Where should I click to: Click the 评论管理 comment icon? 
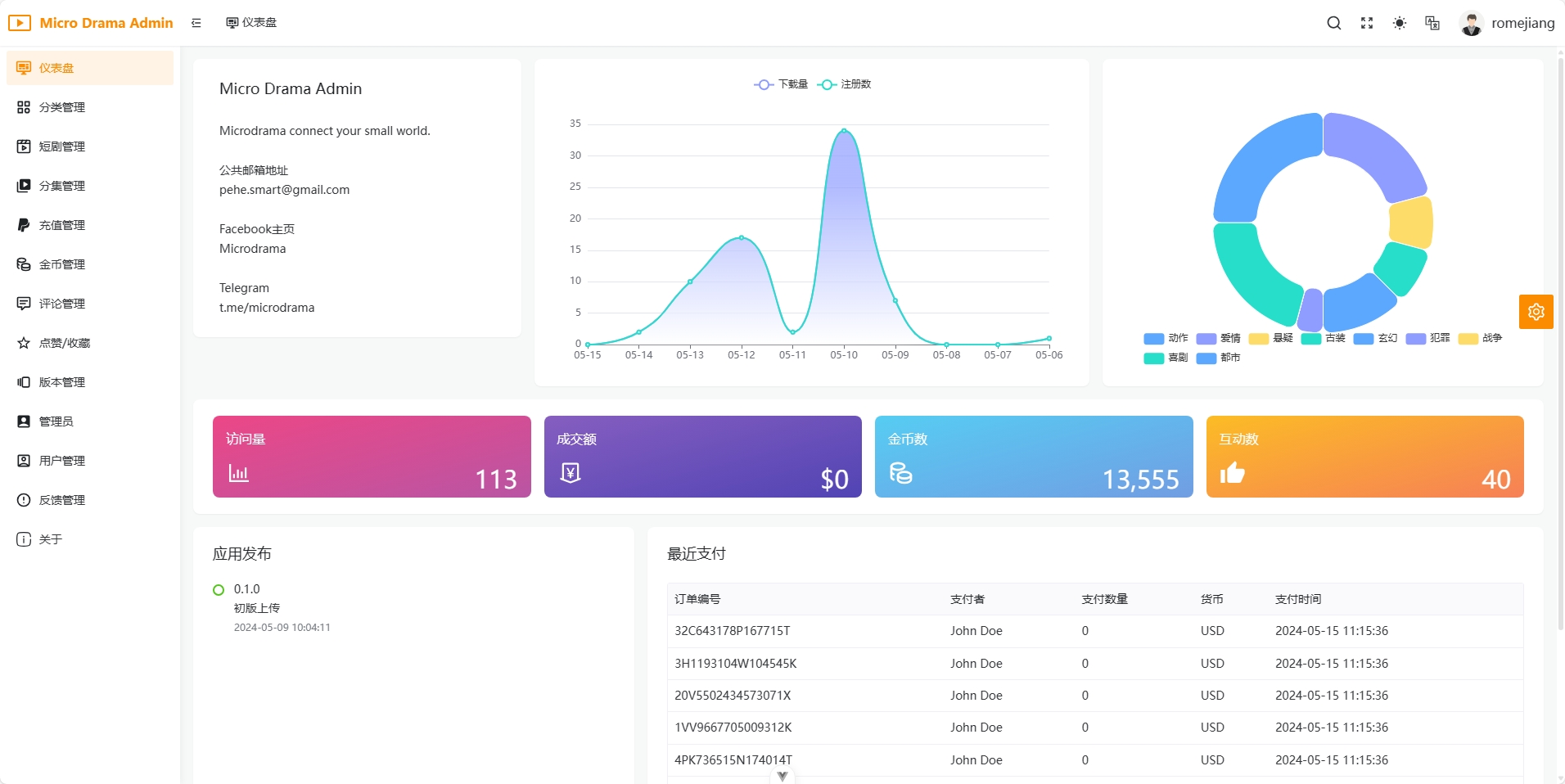pos(24,304)
